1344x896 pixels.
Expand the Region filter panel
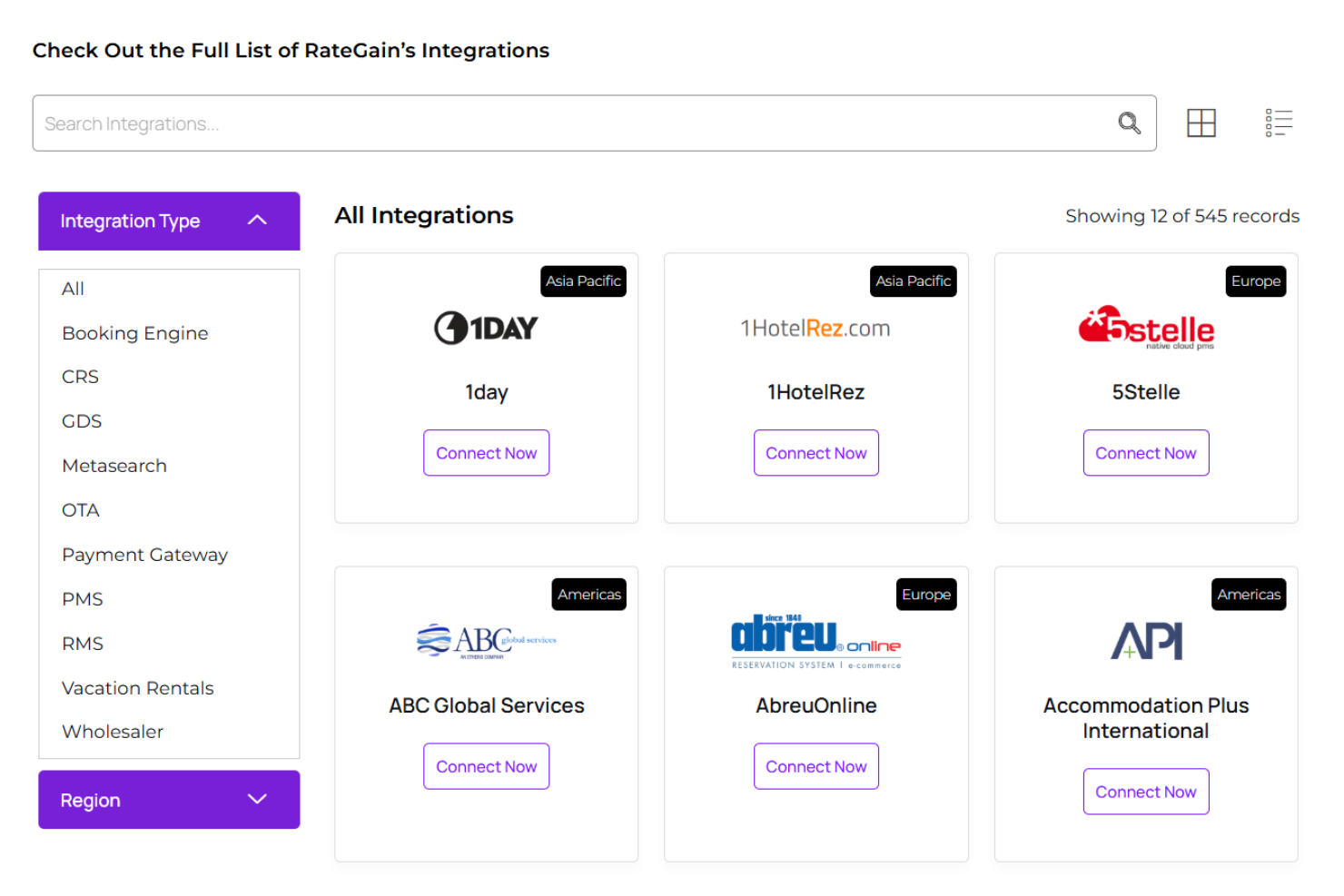tap(169, 800)
